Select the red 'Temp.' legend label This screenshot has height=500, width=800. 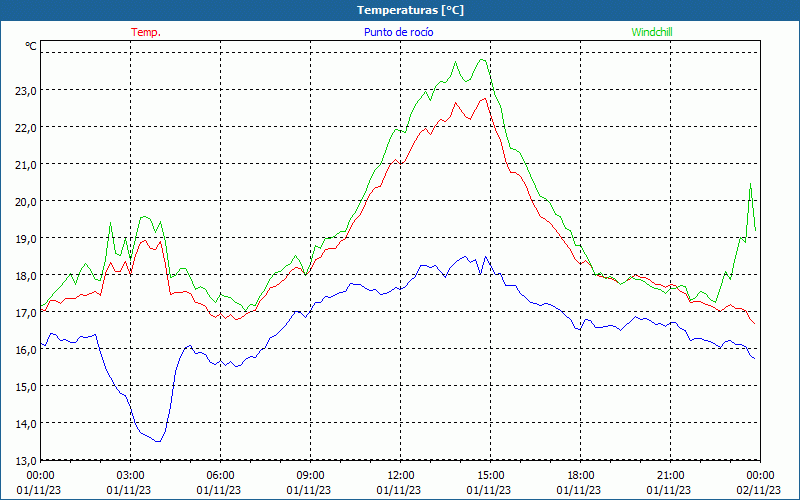(x=146, y=32)
